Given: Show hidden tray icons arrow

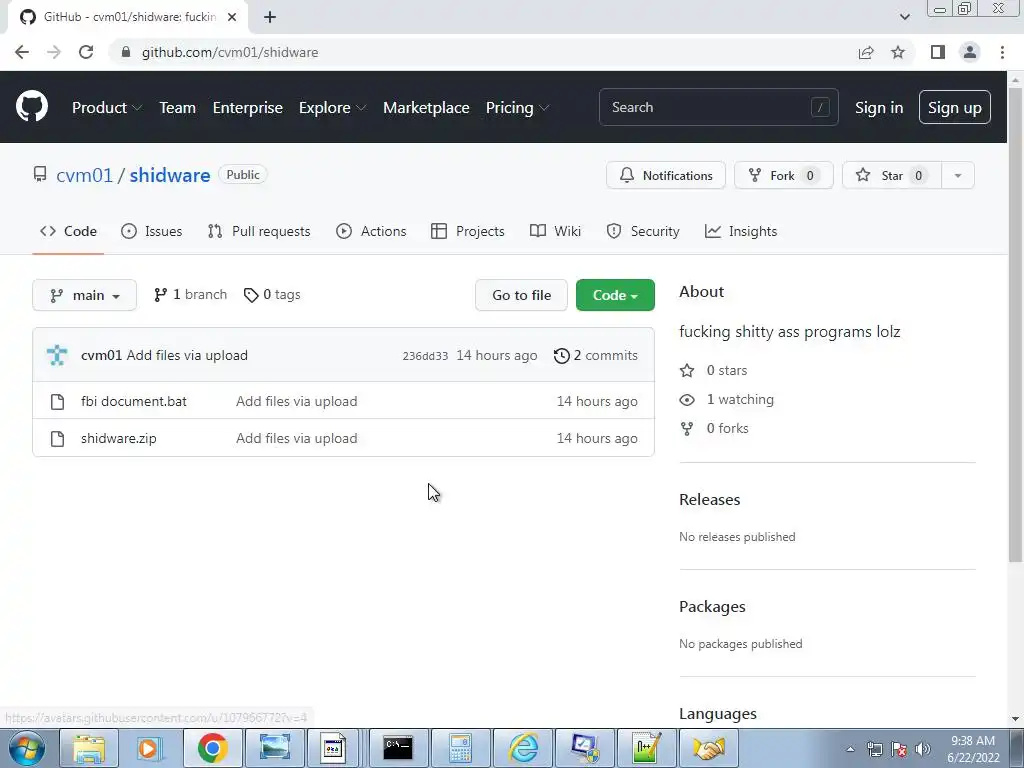Looking at the screenshot, I should (850, 749).
